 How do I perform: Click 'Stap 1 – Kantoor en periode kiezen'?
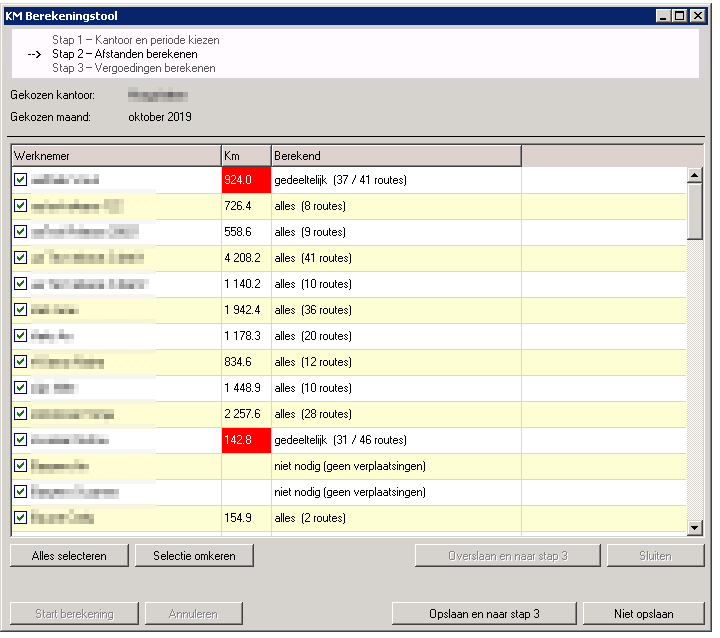pos(136,40)
